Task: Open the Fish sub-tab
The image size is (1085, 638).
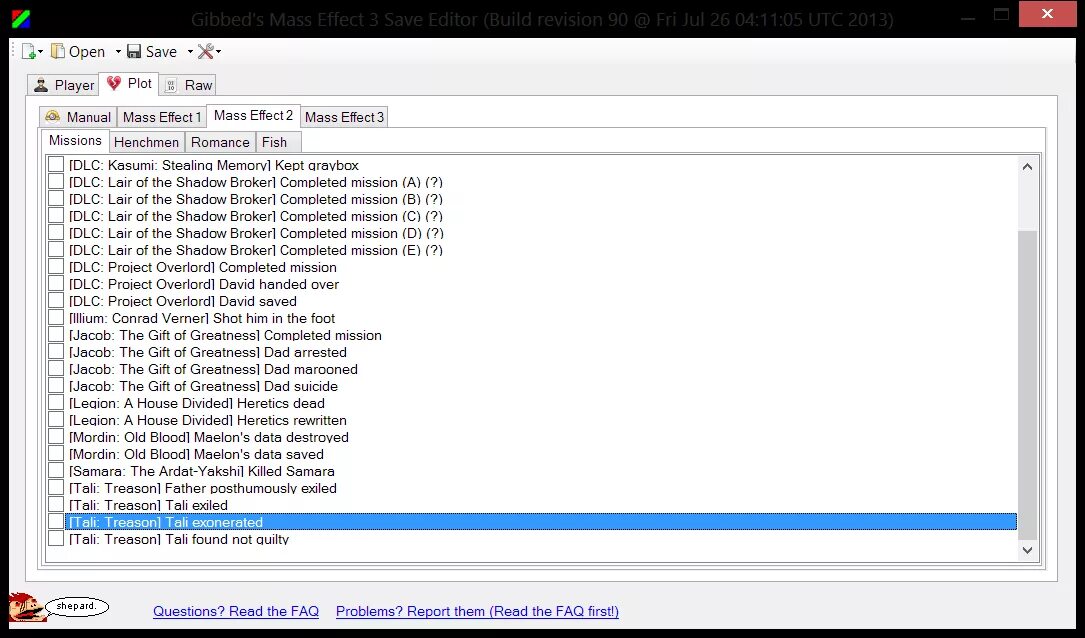Action: (277, 142)
